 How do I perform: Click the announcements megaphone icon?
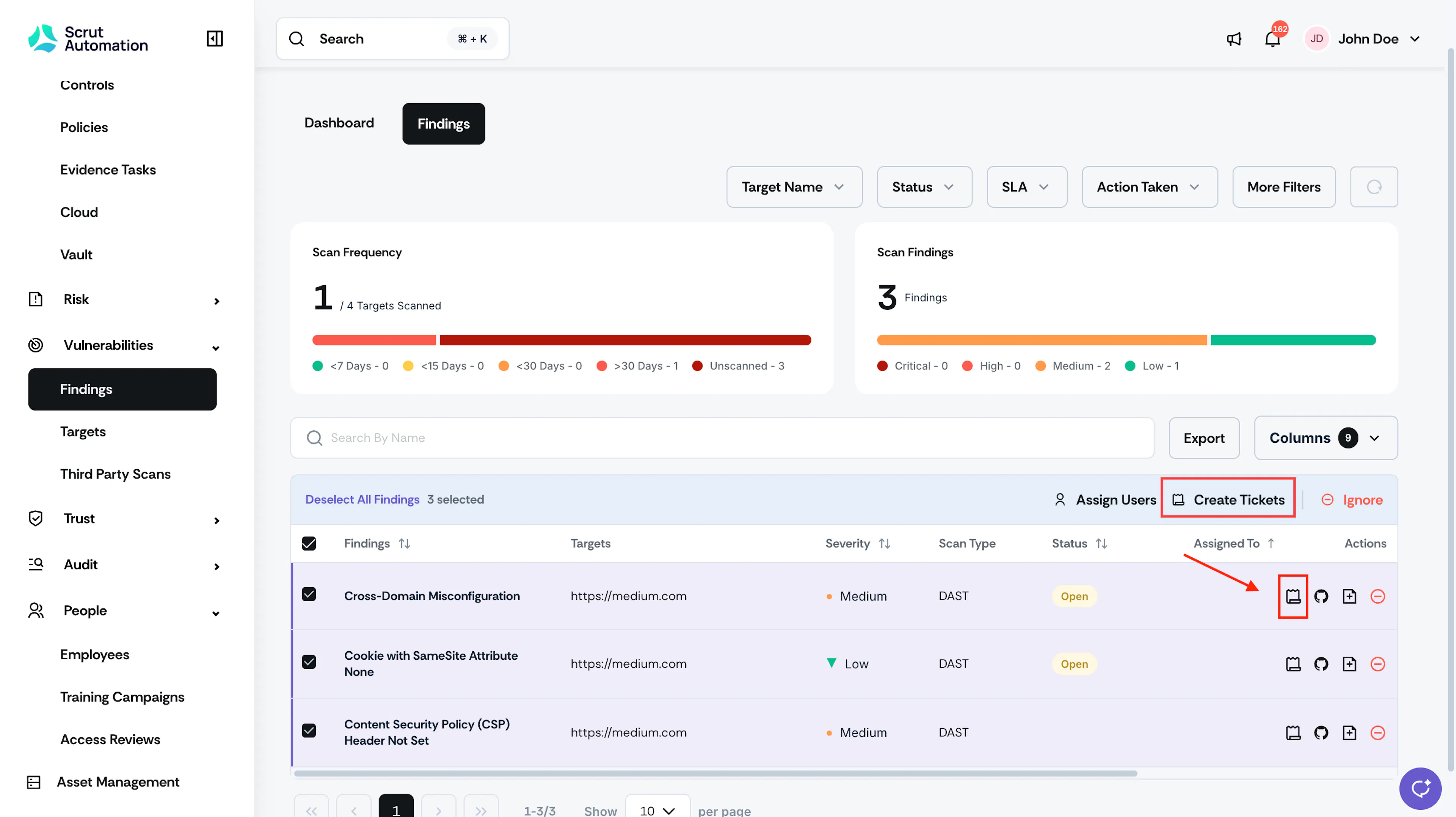coord(1234,38)
